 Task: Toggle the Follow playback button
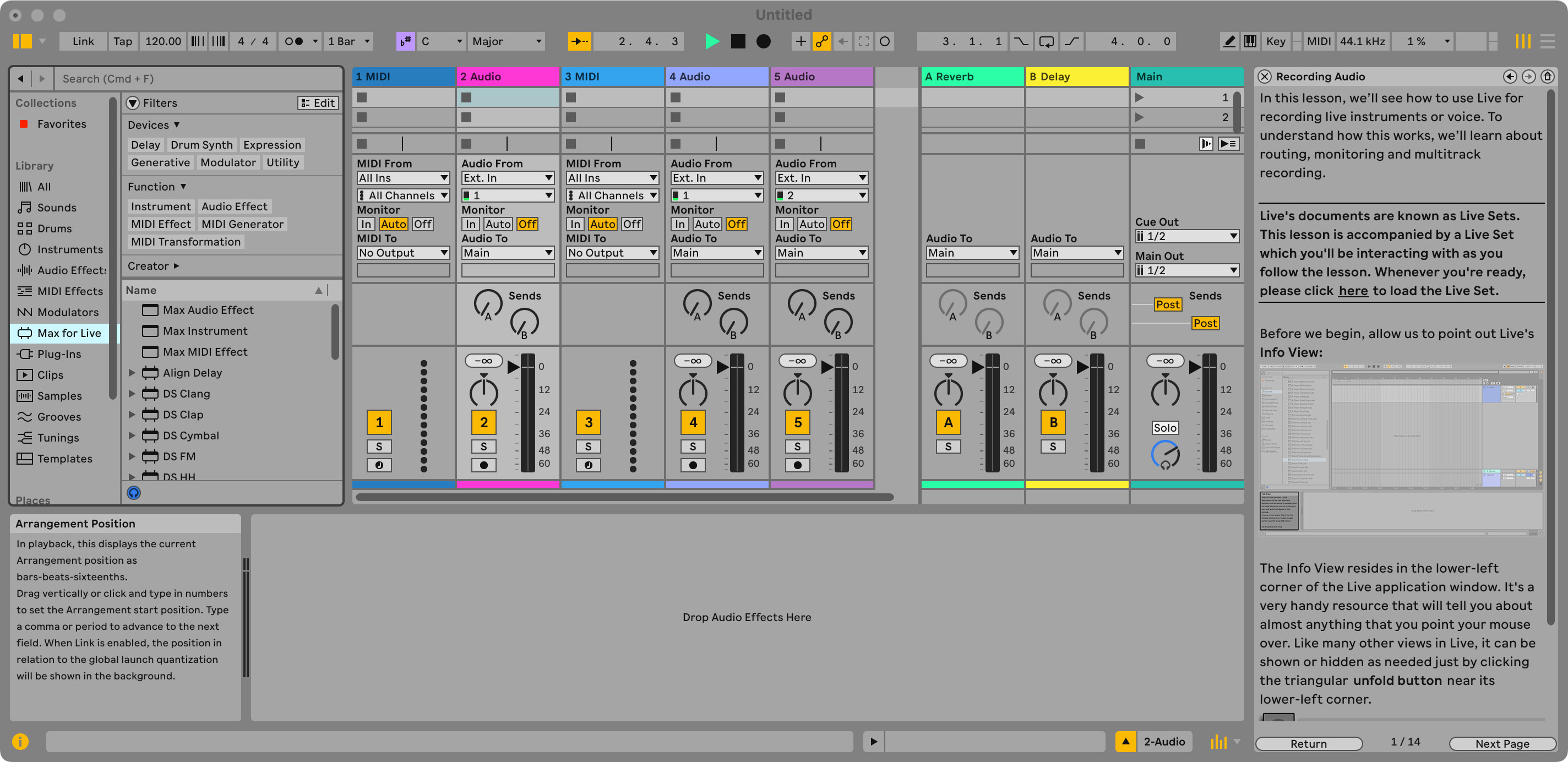click(580, 41)
